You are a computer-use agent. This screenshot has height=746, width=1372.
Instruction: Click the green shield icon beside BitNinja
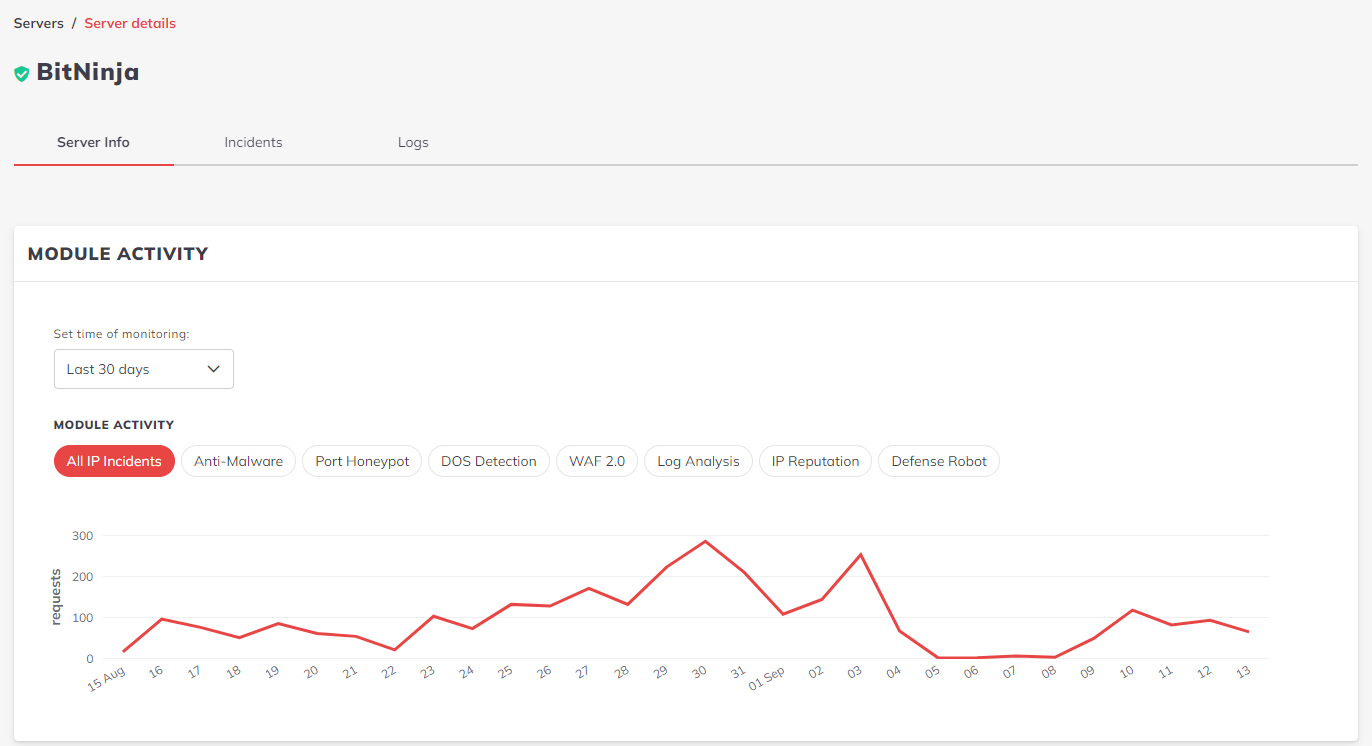(x=21, y=72)
